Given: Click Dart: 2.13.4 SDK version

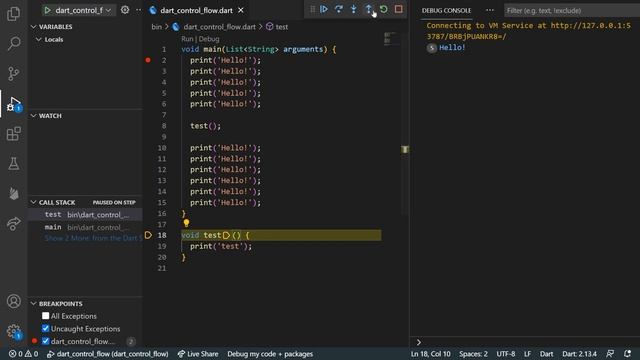Looking at the screenshot, I should [579, 354].
